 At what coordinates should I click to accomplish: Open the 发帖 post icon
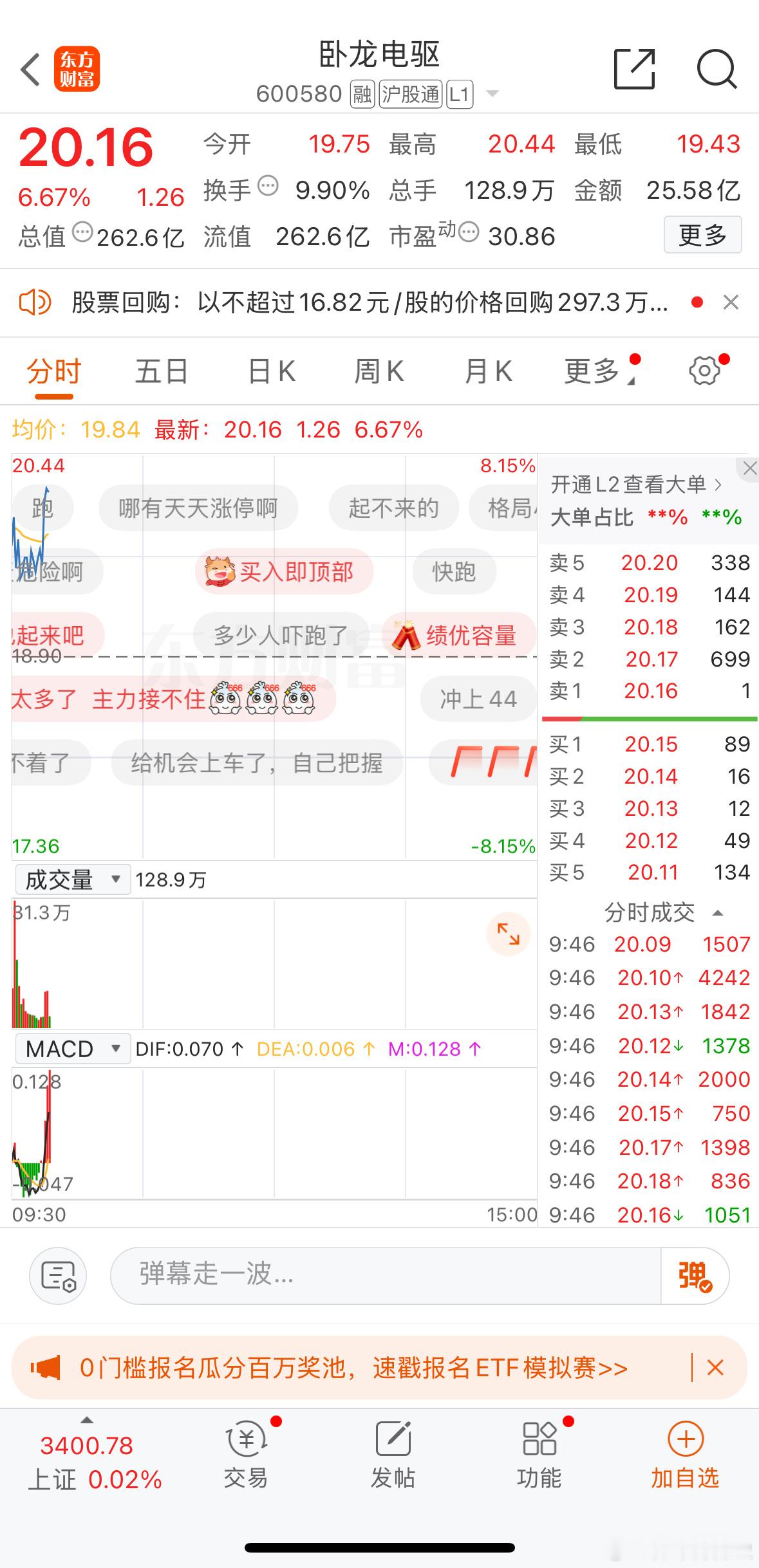point(393,1455)
